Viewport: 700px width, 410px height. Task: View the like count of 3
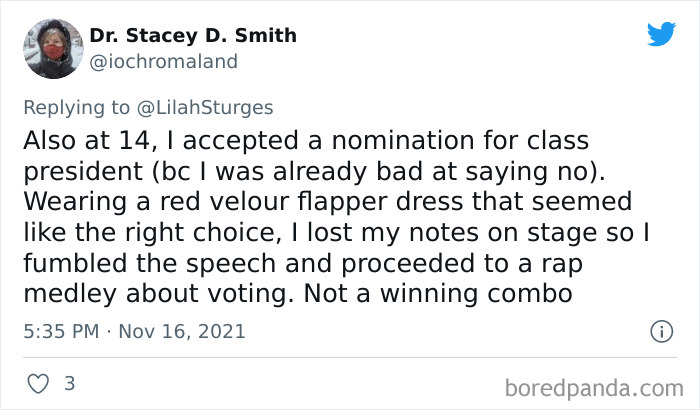click(69, 384)
